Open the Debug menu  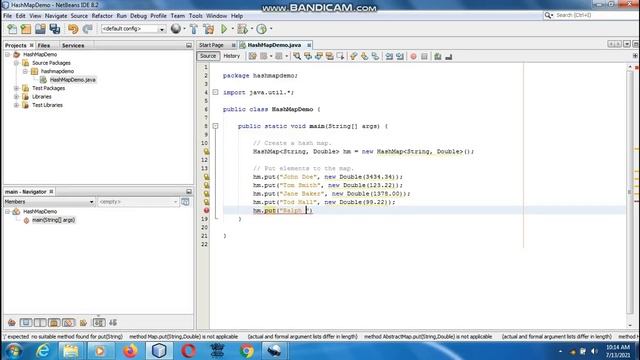(138, 16)
